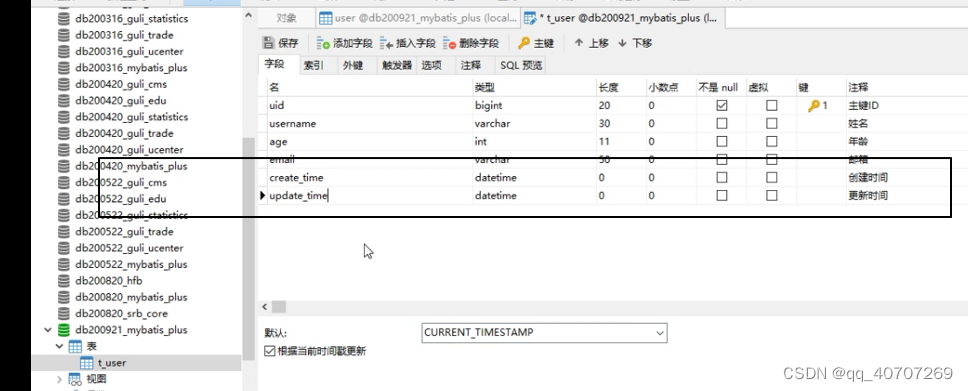This screenshot has height=391, width=968.
Task: Click Move Up (上移) arrow button
Action: [x=591, y=43]
